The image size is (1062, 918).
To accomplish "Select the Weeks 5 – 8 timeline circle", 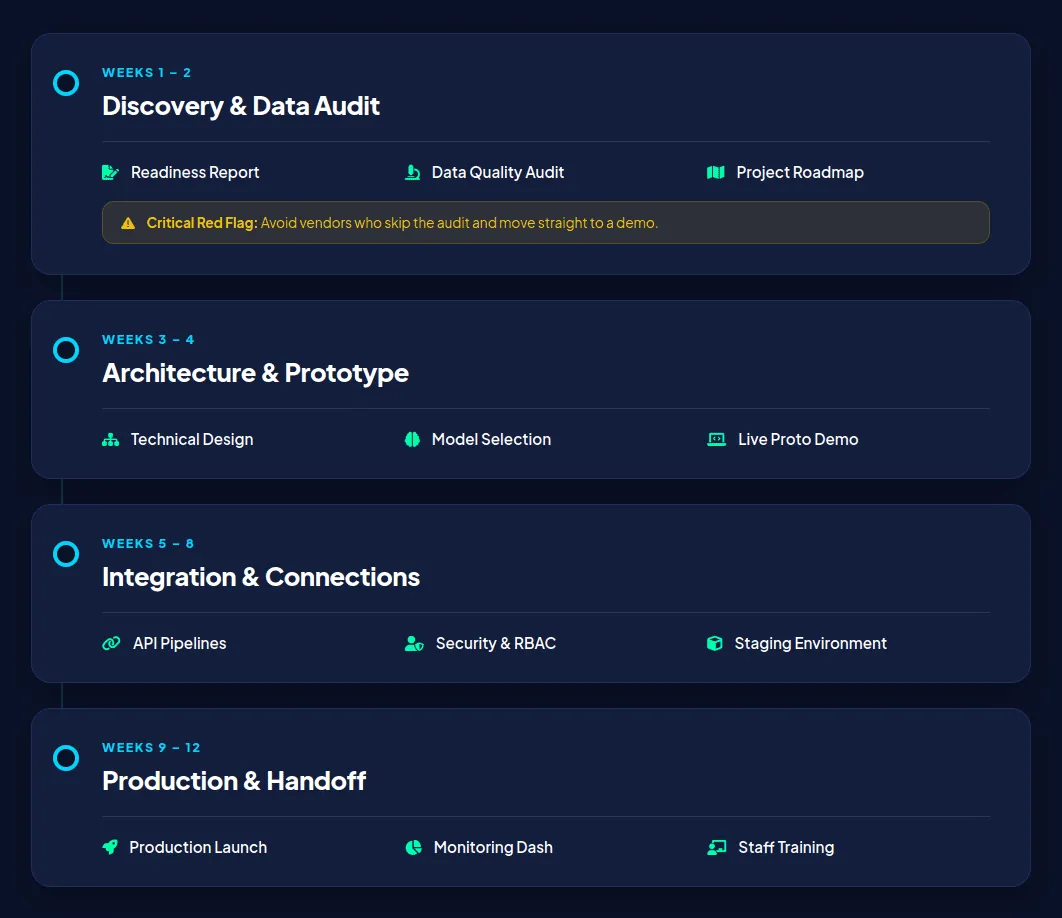I will coord(66,554).
